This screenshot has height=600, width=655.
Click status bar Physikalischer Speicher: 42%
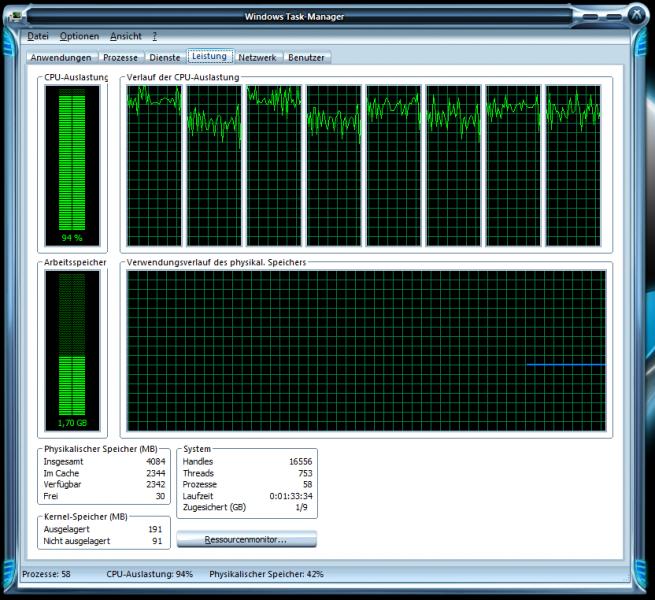point(267,574)
